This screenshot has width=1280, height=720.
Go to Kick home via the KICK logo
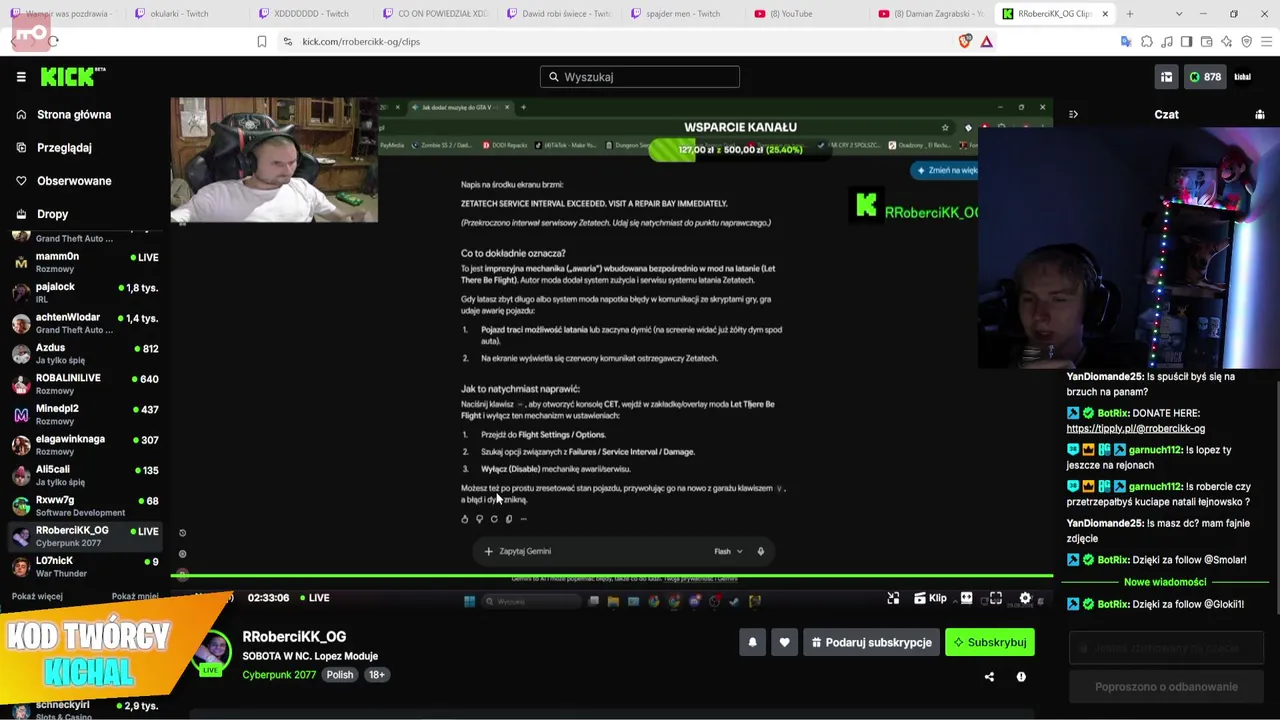[x=73, y=77]
